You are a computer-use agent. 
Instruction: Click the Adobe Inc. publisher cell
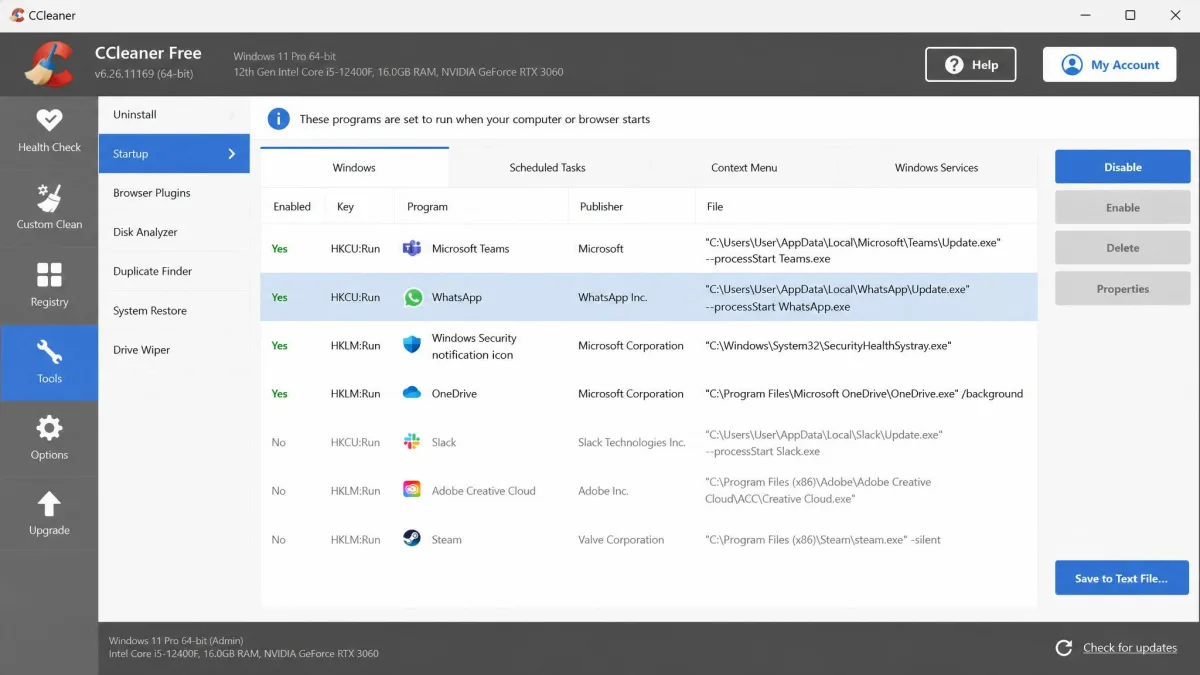pyautogui.click(x=603, y=491)
